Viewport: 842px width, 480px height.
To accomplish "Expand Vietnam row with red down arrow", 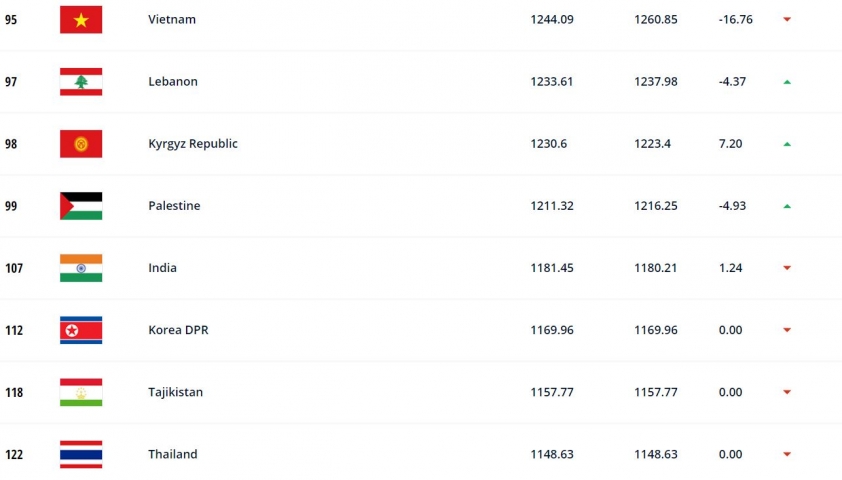I will point(787,19).
